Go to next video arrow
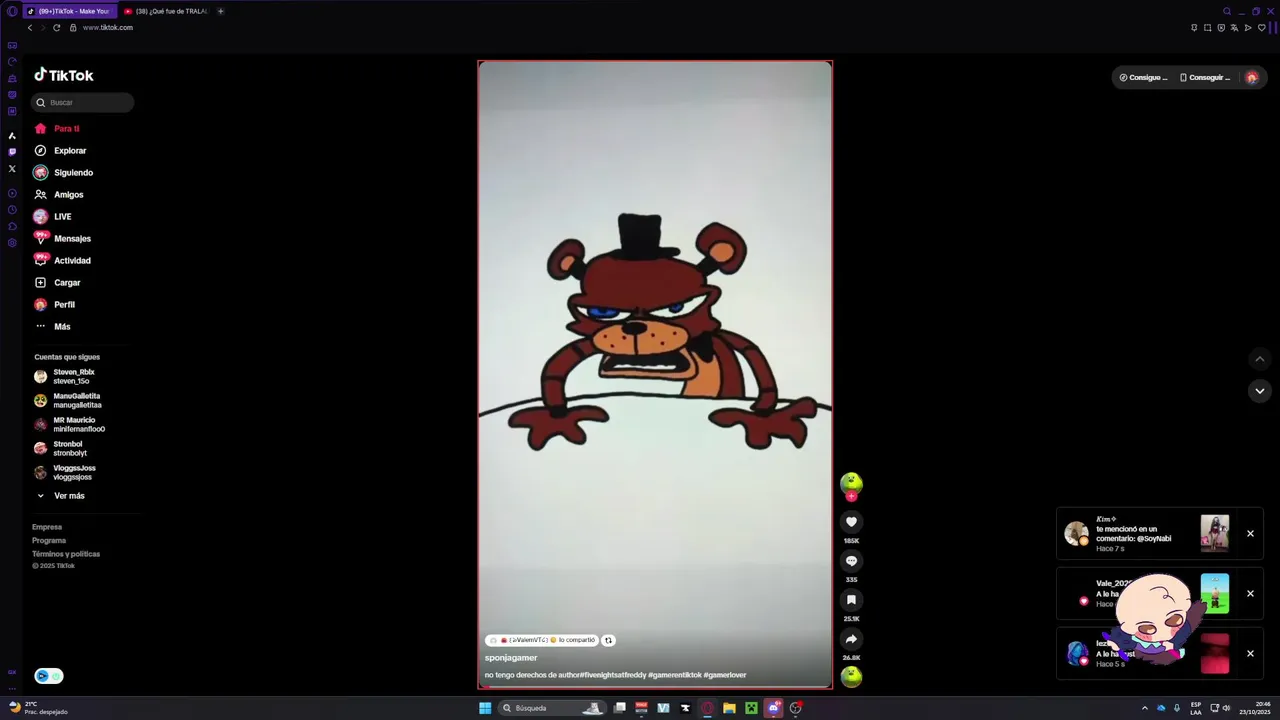This screenshot has width=1280, height=720. click(x=1260, y=391)
